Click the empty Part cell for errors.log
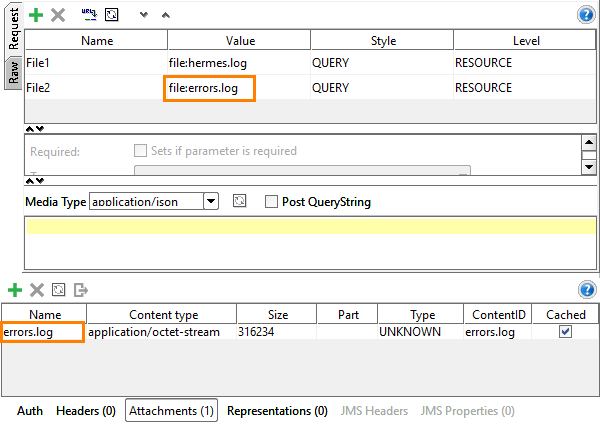Image resolution: width=600 pixels, height=424 pixels. pyautogui.click(x=347, y=331)
